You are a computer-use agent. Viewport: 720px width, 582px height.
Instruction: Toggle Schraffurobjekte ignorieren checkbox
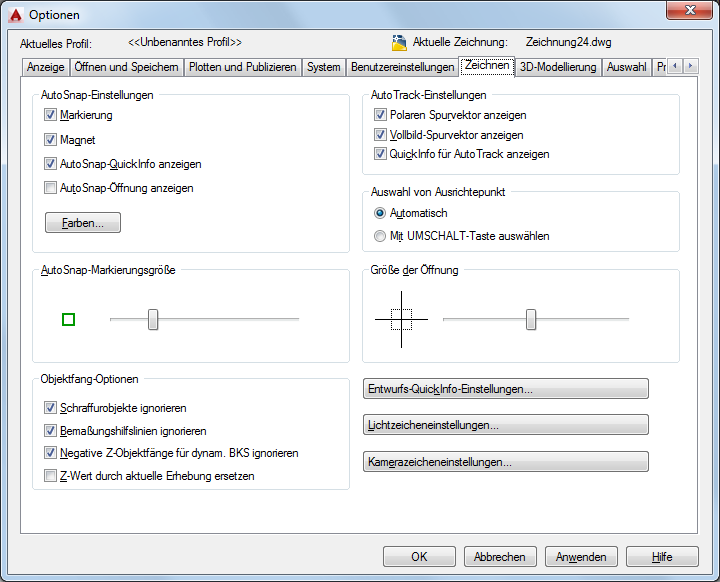pos(51,408)
